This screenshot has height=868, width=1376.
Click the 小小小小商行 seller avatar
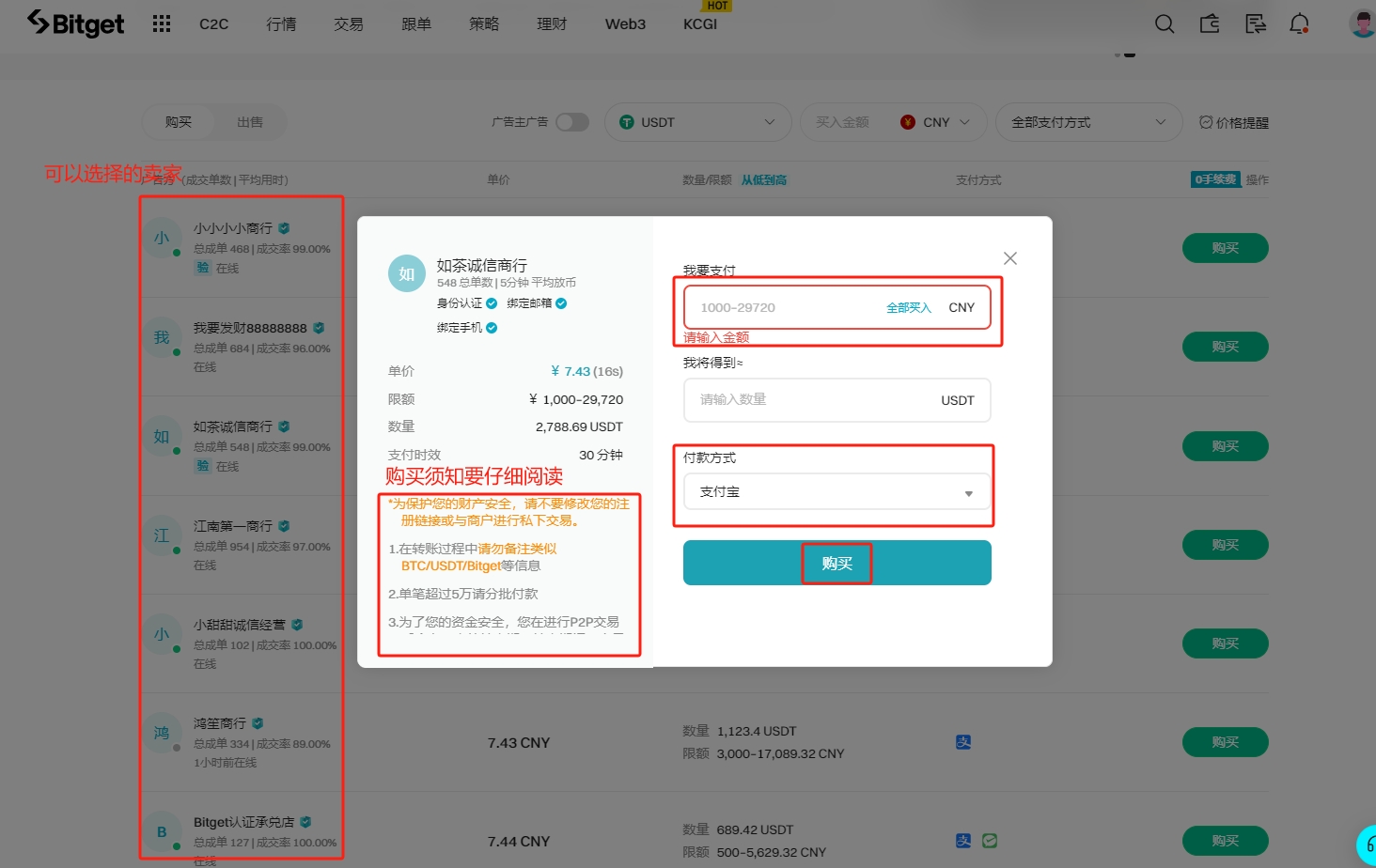tap(162, 239)
